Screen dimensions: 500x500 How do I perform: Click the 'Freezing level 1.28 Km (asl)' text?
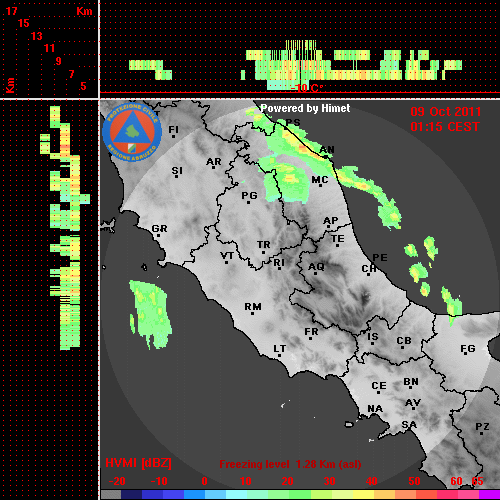290,464
